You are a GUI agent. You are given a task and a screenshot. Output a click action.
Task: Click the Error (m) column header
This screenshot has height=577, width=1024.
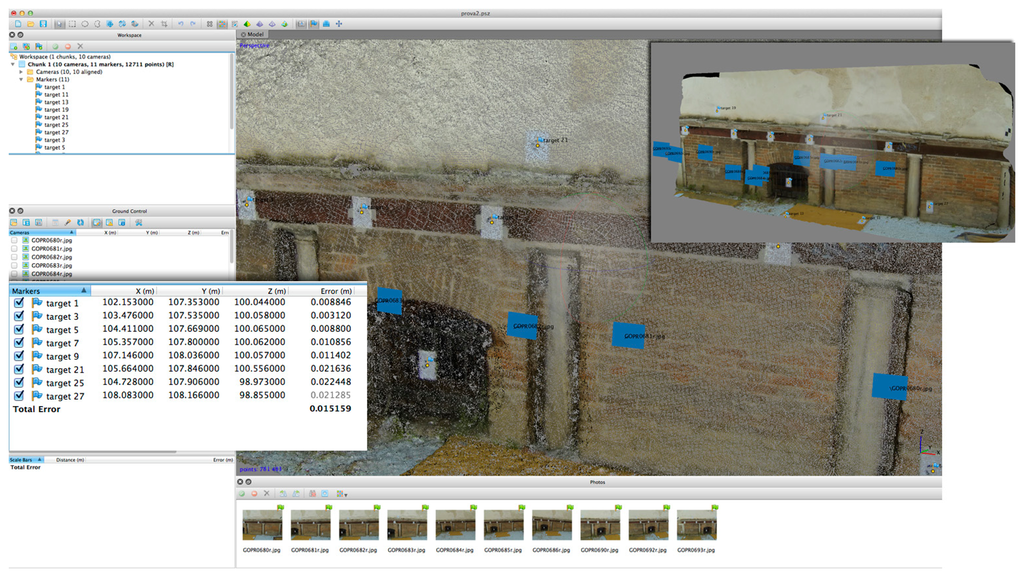329,290
